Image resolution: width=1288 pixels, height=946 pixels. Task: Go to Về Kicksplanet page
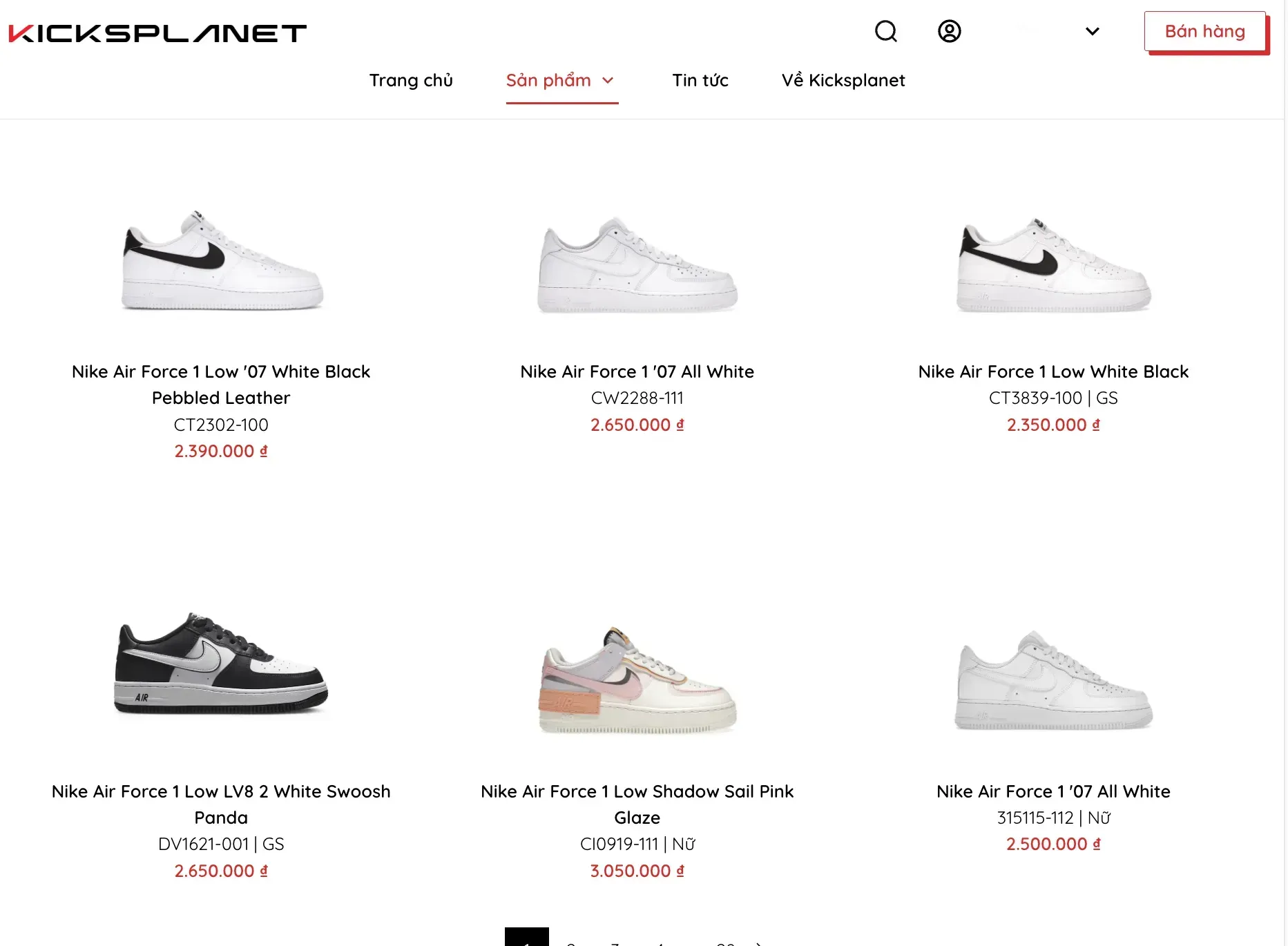[x=843, y=80]
